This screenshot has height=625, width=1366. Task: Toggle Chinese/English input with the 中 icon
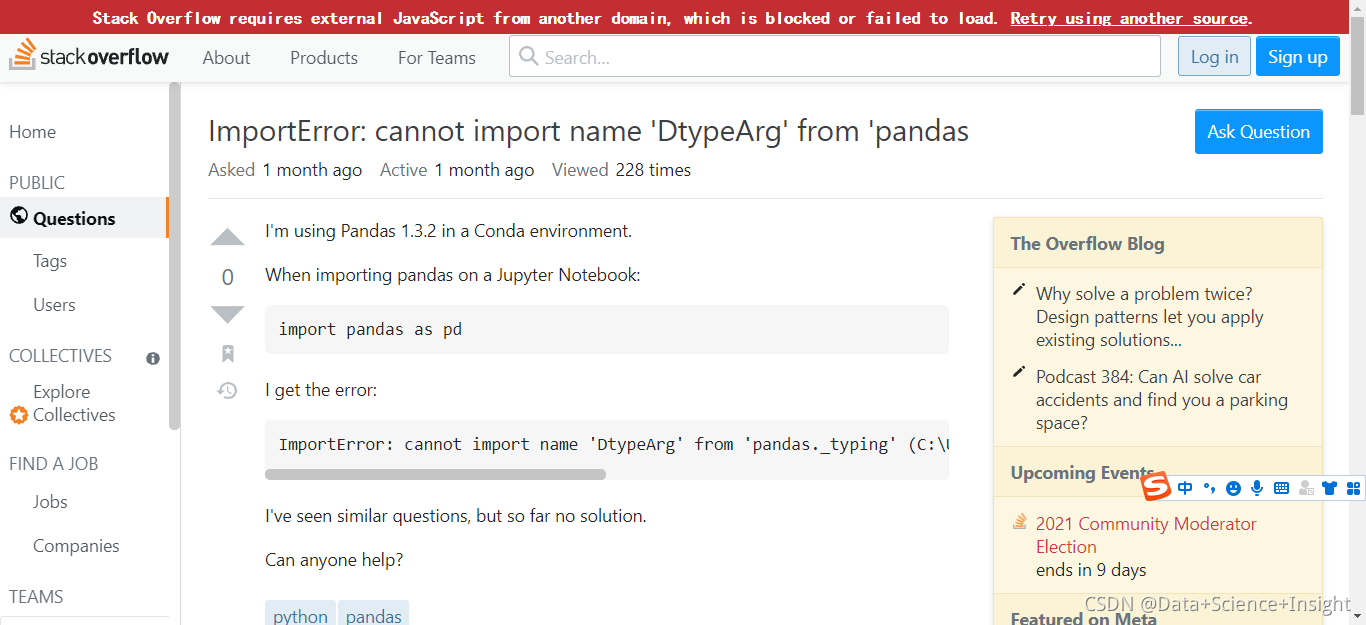(1185, 488)
